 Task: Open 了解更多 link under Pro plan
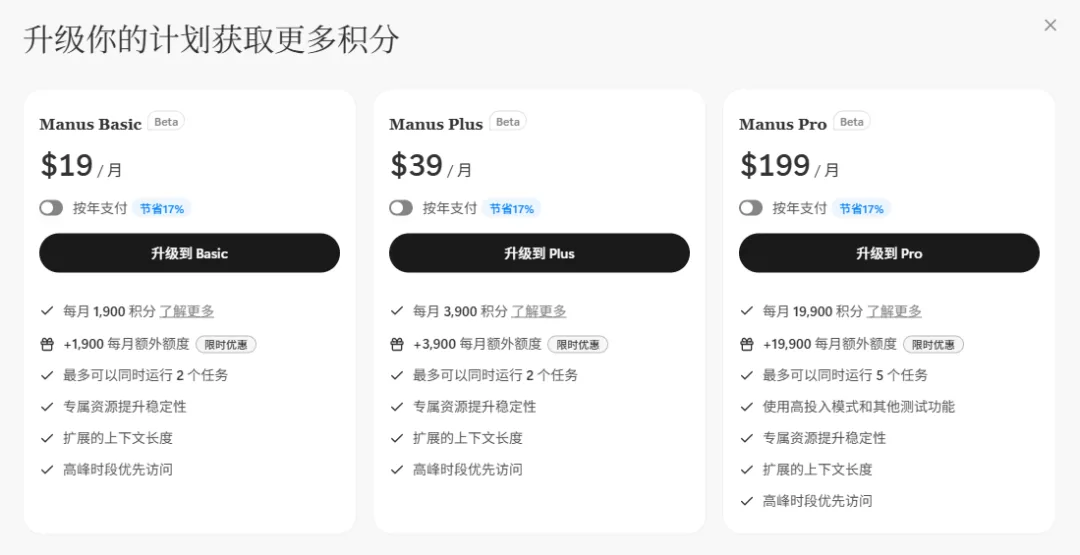point(894,311)
